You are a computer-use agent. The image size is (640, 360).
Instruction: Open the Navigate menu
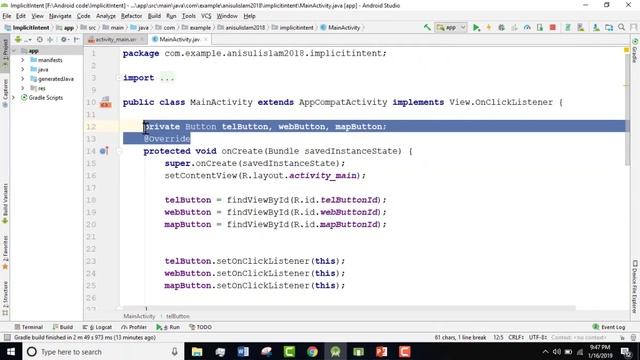[60, 16]
